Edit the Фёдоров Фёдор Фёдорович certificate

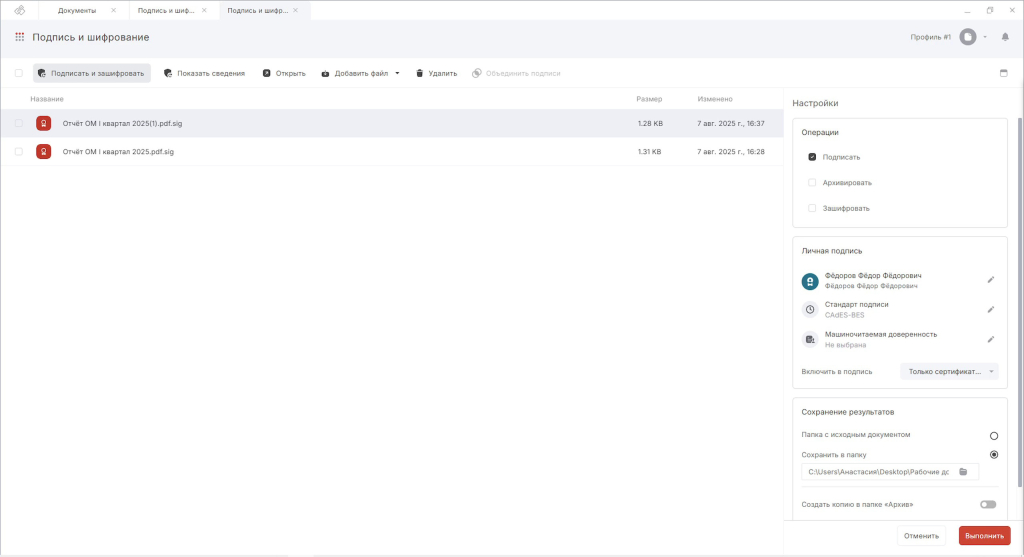(x=991, y=280)
